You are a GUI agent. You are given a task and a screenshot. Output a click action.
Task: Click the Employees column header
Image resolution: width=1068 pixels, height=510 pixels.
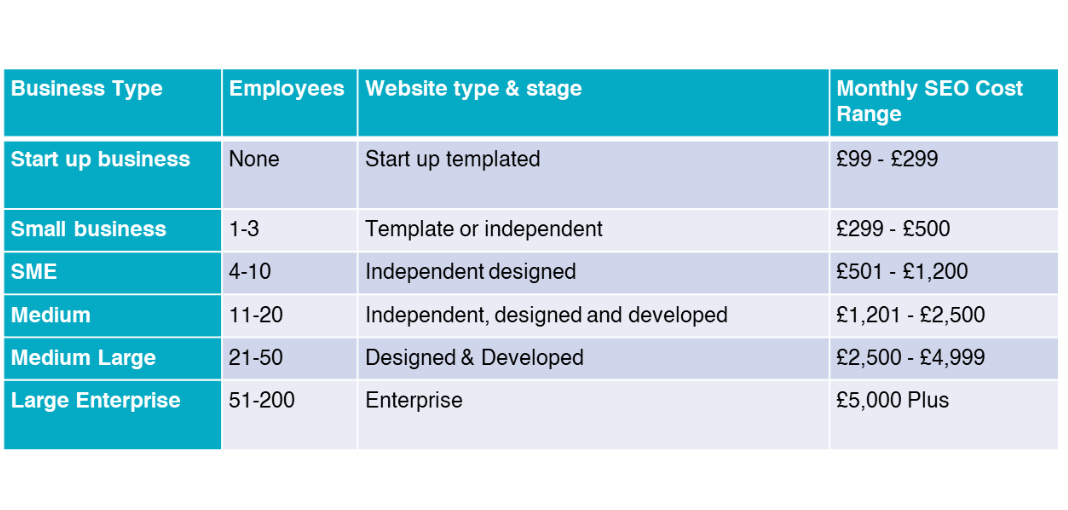point(286,89)
